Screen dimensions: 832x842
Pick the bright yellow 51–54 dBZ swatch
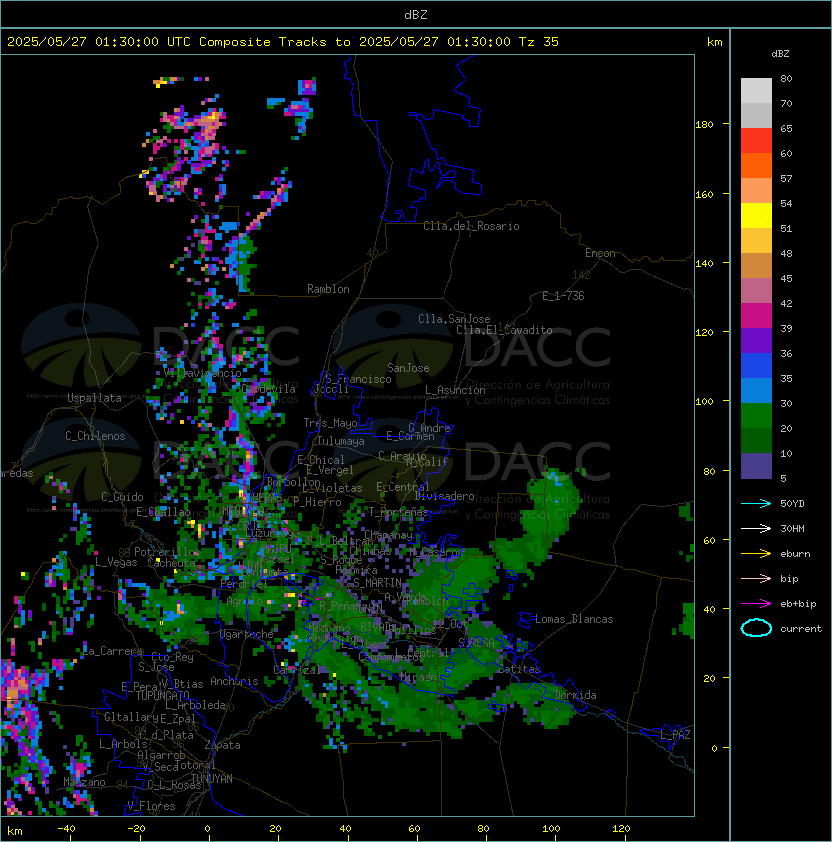[756, 216]
